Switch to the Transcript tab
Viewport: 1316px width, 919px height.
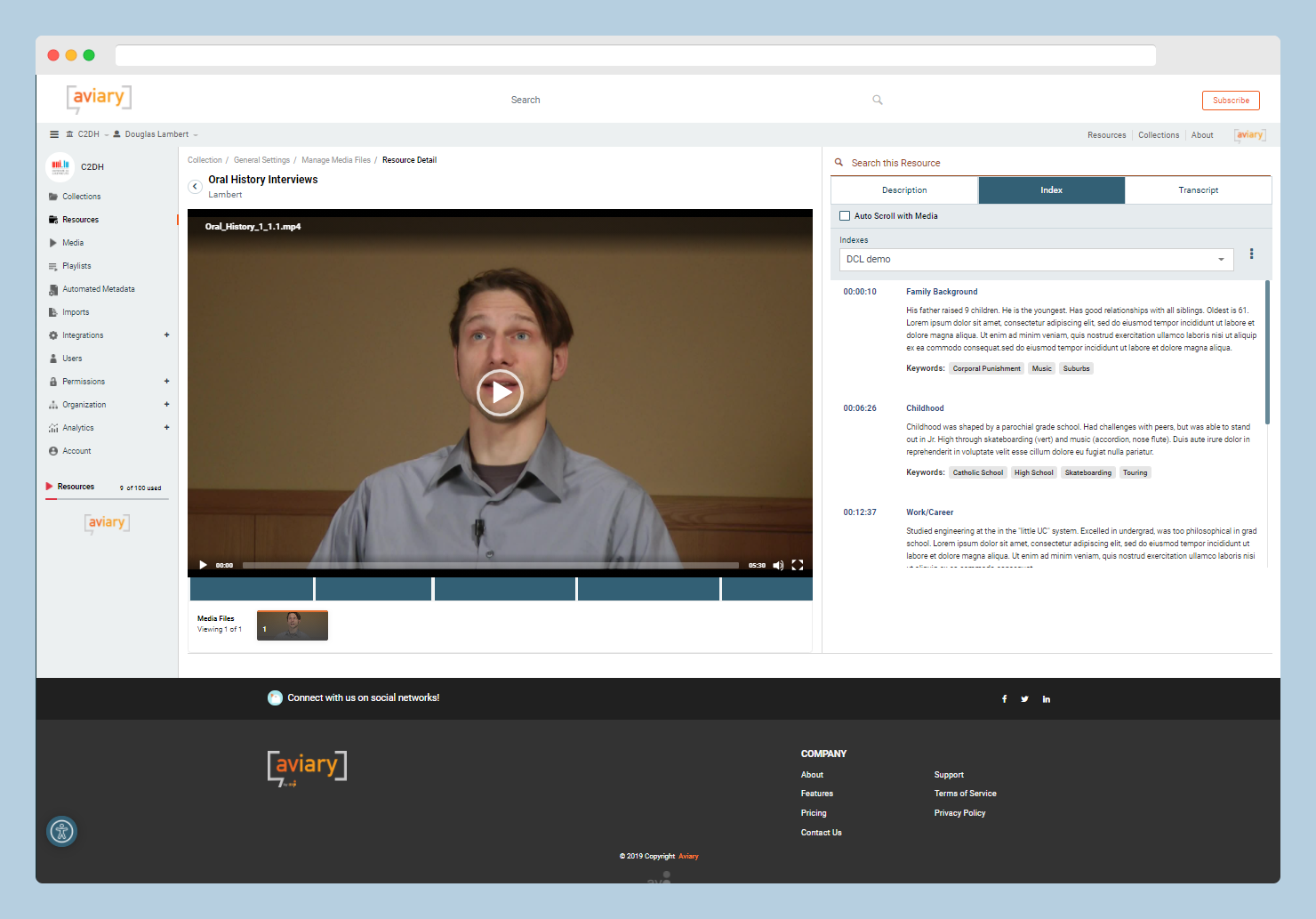tap(1198, 190)
